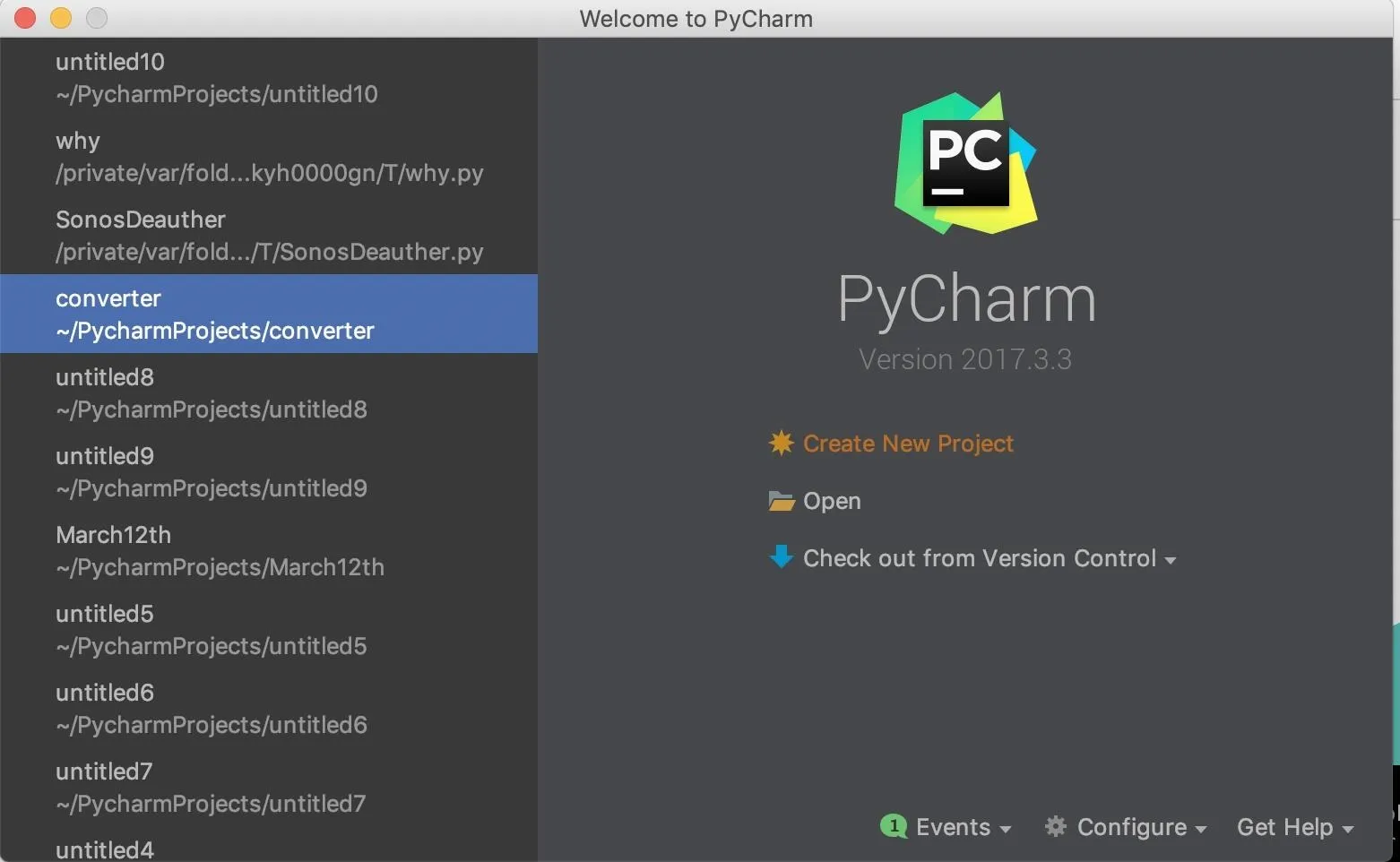The image size is (1400, 862).
Task: Click Check out from Version Control
Action: pos(980,558)
